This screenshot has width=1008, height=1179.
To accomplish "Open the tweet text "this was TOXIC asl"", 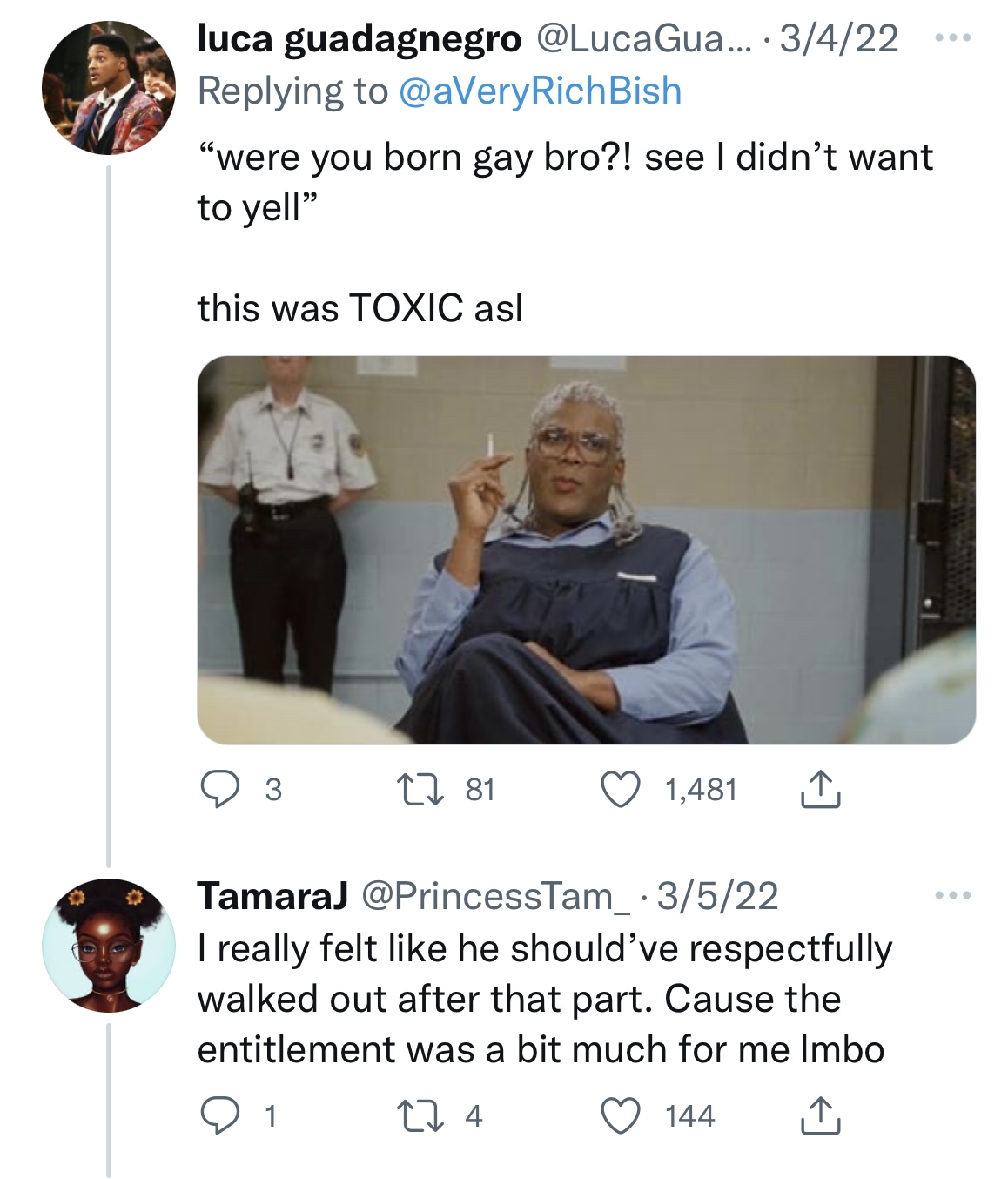I will (x=360, y=307).
